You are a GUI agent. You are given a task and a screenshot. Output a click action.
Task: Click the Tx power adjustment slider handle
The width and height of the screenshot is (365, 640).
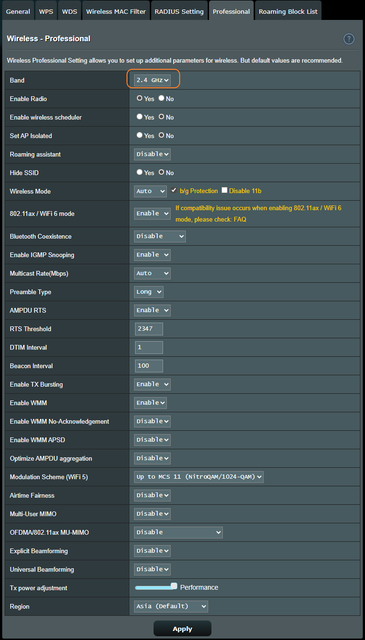click(174, 586)
